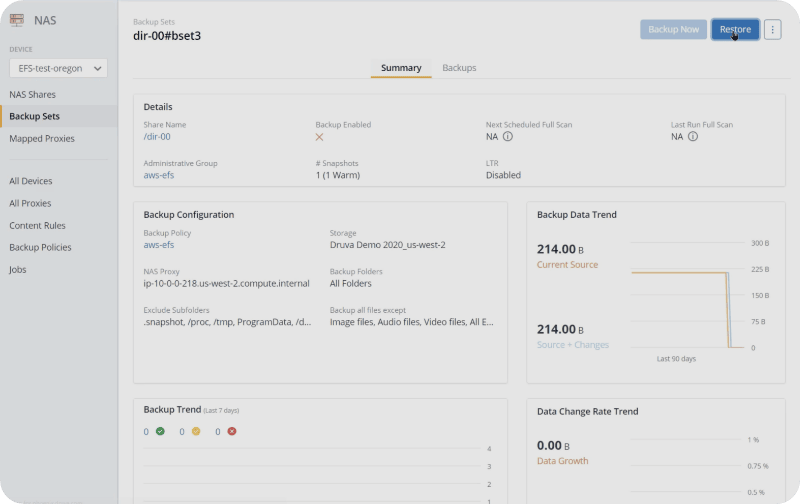
Task: Open Mapped Proxies in sidebar
Action: pyautogui.click(x=42, y=139)
